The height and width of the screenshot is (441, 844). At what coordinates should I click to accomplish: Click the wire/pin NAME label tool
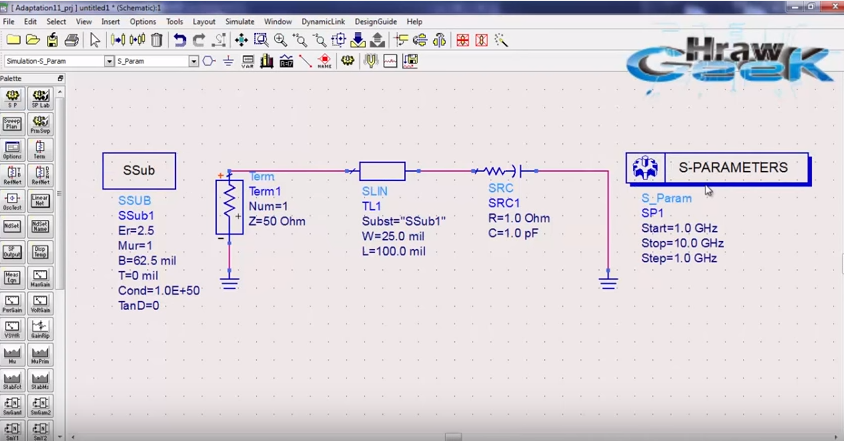click(x=325, y=61)
